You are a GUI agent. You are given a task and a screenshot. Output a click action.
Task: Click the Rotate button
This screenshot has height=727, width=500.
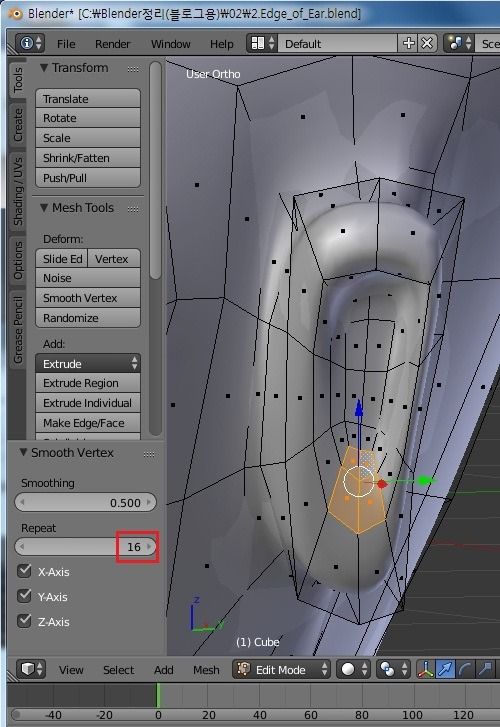coord(88,118)
